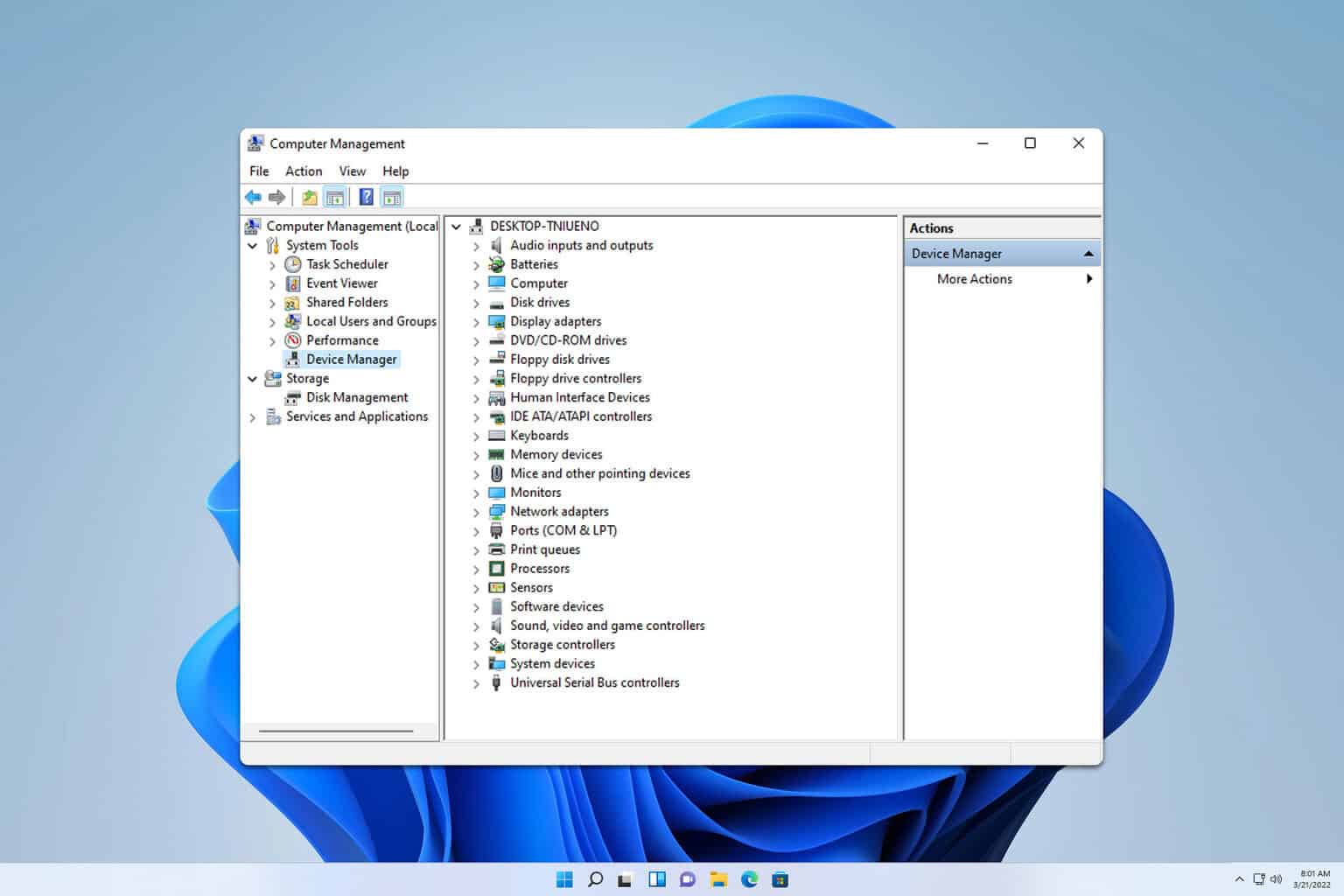Click the Universal Serial Bus controllers icon
The height and width of the screenshot is (896, 1344).
(x=497, y=682)
